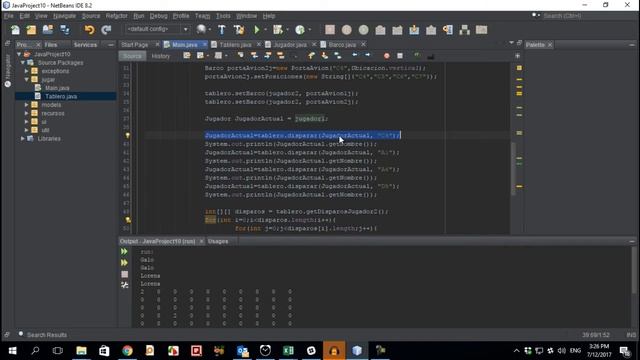Open the Profile Project dropdown arrow
Screen dimensions: 640x360
(310, 30)
